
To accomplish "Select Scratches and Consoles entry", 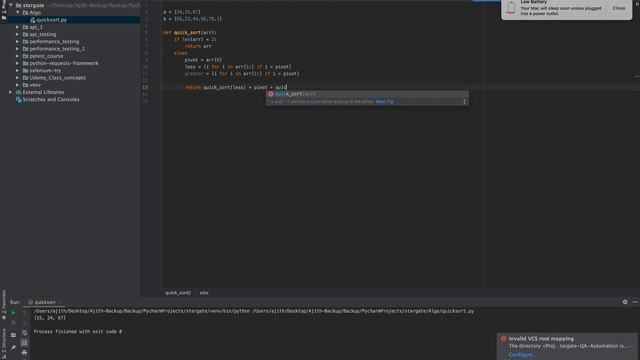I will [51, 100].
